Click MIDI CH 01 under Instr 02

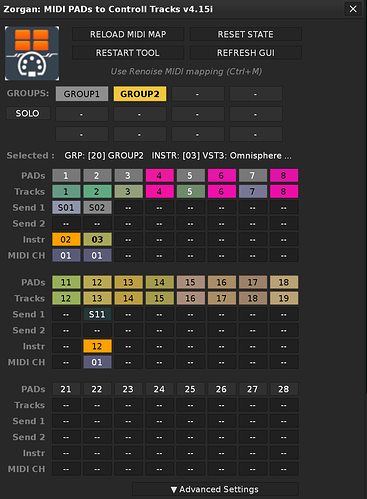[66, 256]
